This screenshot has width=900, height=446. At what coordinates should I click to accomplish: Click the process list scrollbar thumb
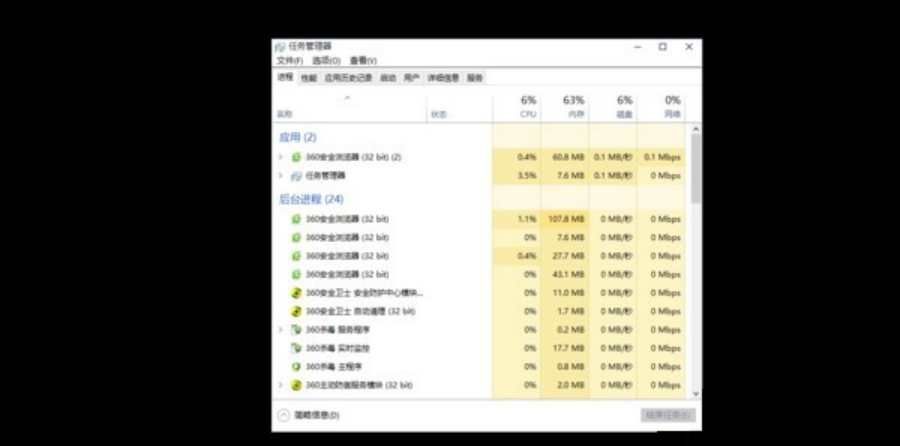(x=696, y=169)
